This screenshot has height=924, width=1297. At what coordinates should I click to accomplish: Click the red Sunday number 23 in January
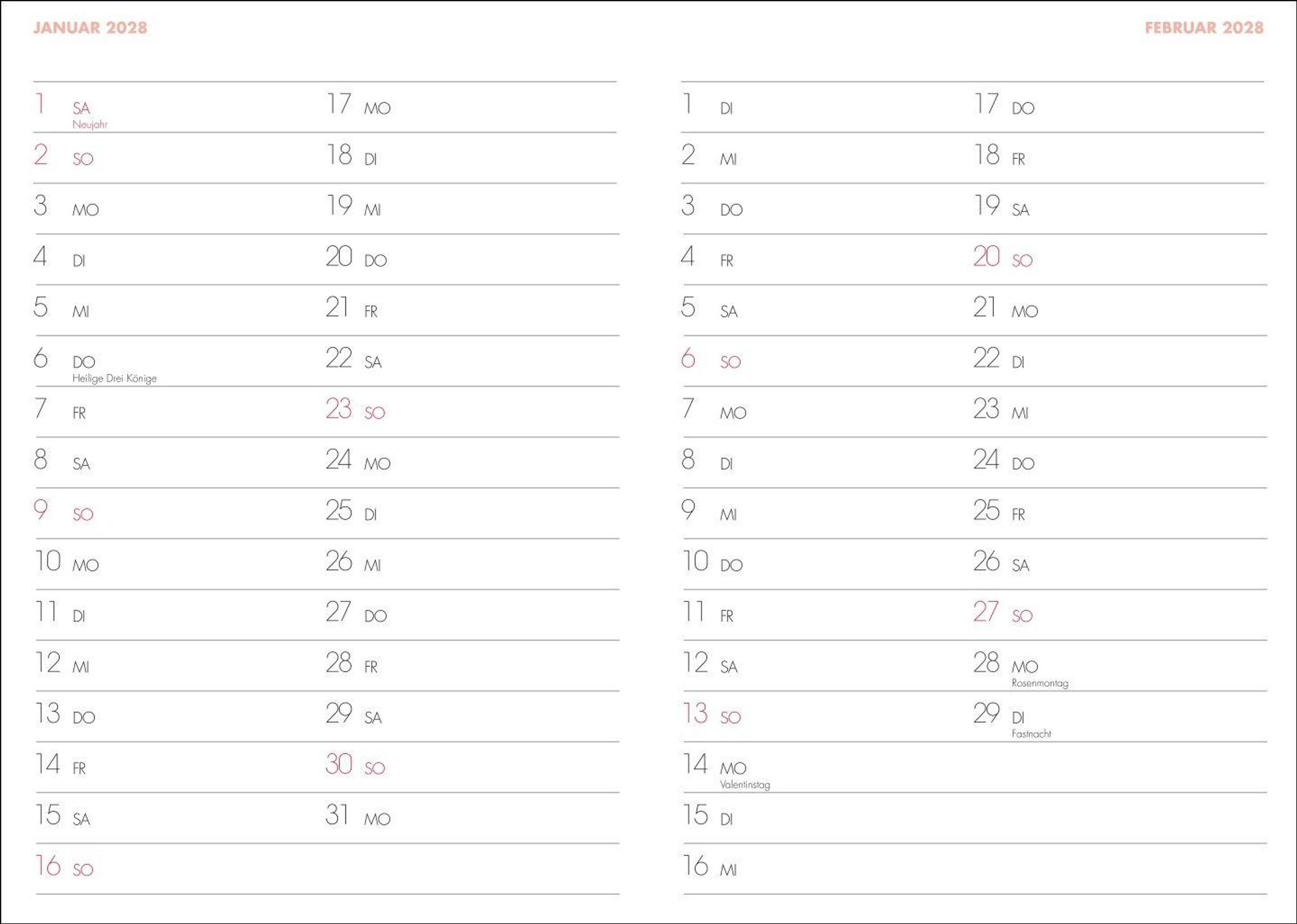tap(338, 409)
